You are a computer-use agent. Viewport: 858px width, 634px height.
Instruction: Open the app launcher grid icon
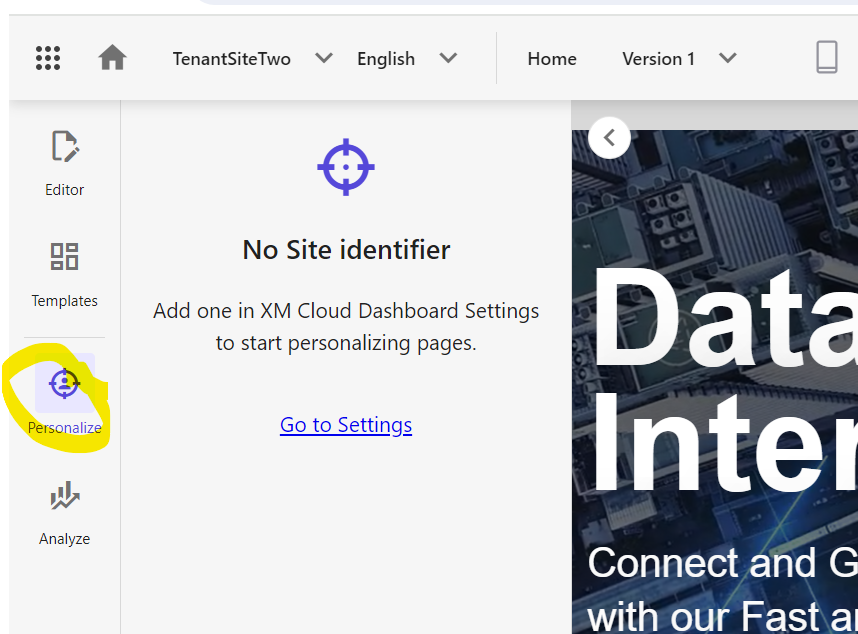[x=48, y=58]
